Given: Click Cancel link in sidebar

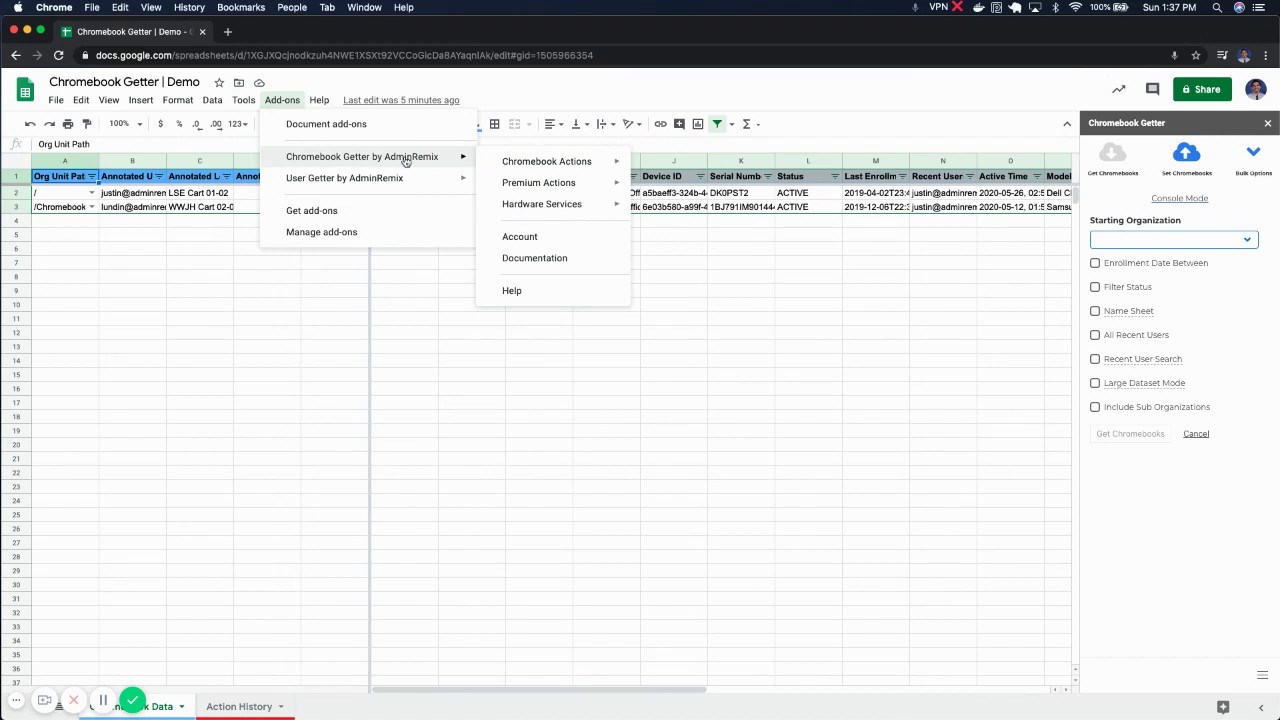Looking at the screenshot, I should [1196, 434].
